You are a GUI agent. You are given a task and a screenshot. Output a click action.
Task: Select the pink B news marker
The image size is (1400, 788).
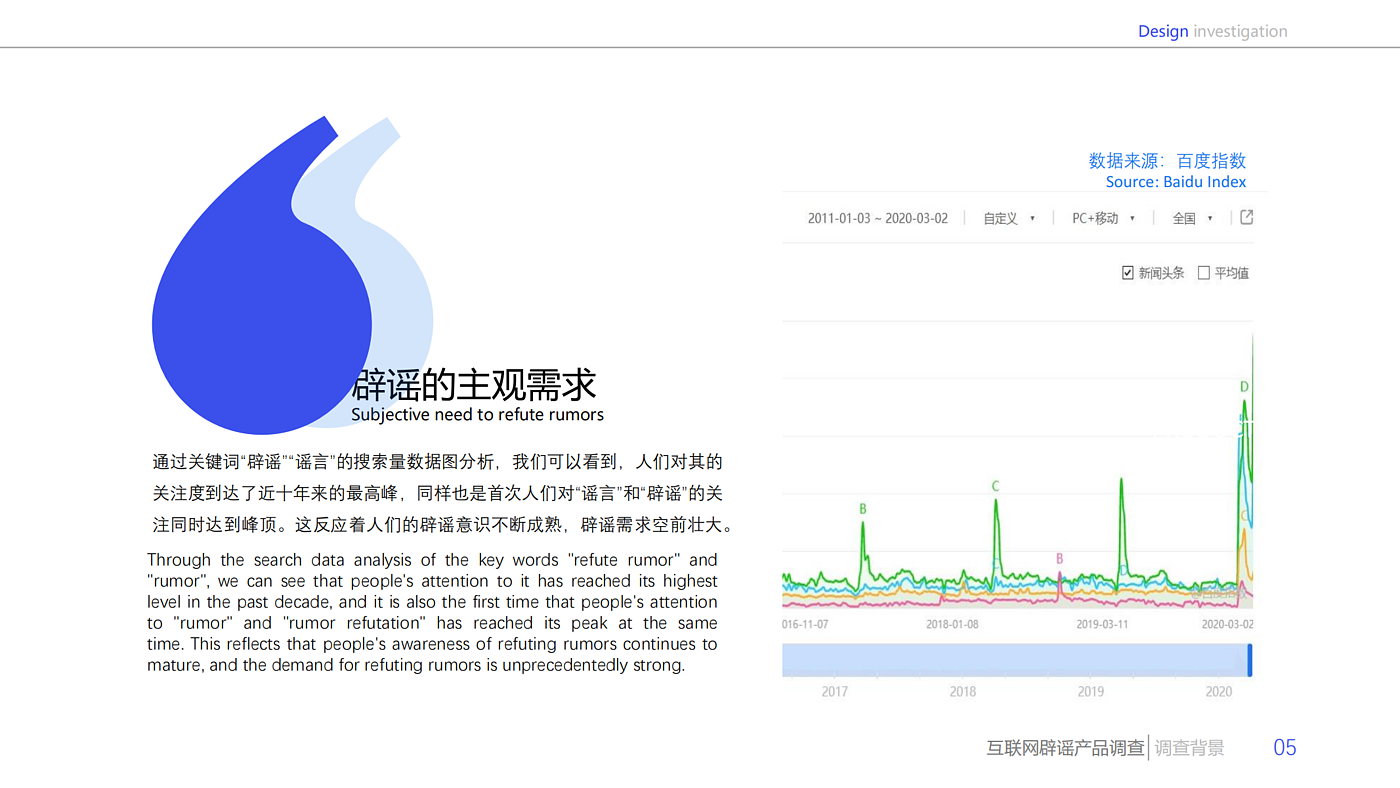[1060, 559]
